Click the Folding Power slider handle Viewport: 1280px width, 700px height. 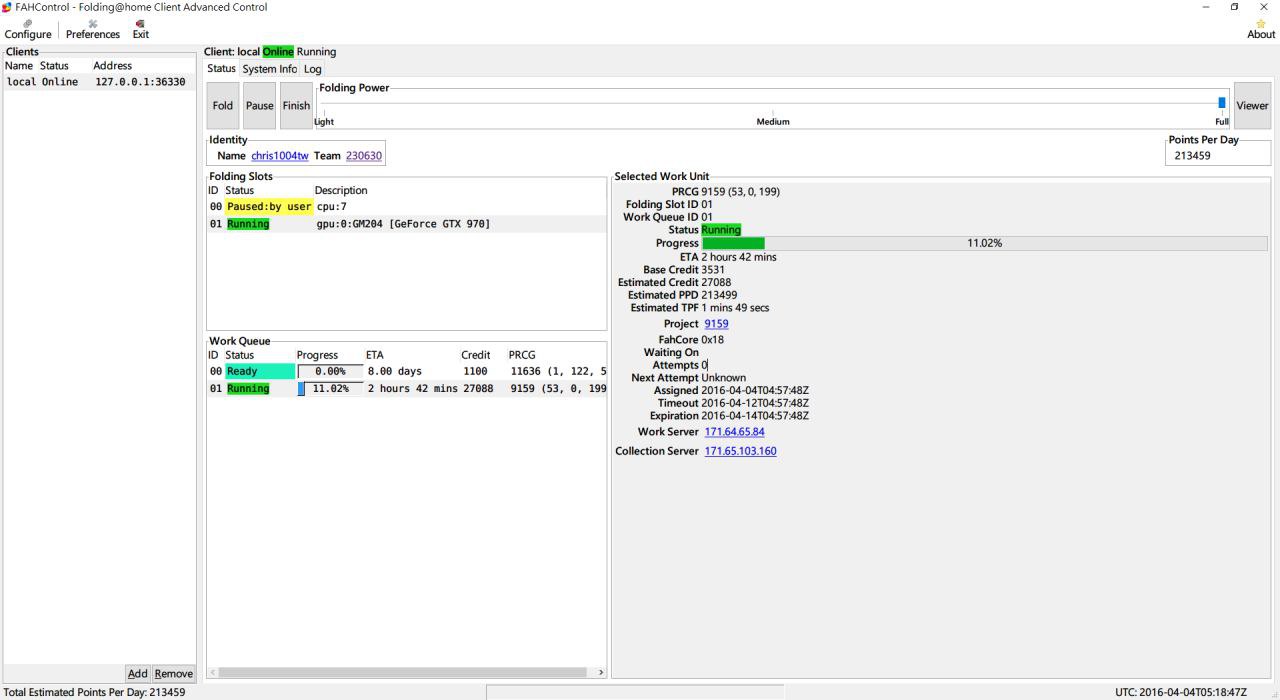tap(1221, 103)
